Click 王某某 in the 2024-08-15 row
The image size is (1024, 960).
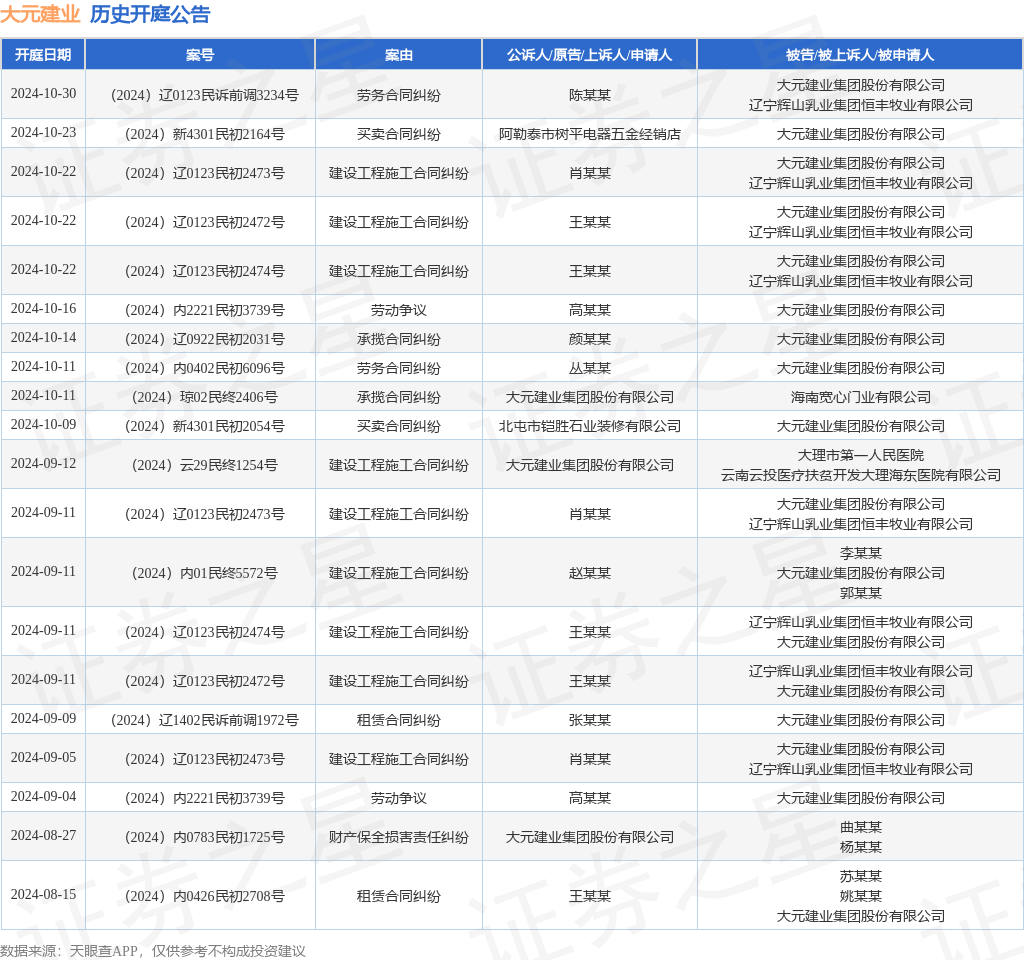(590, 896)
